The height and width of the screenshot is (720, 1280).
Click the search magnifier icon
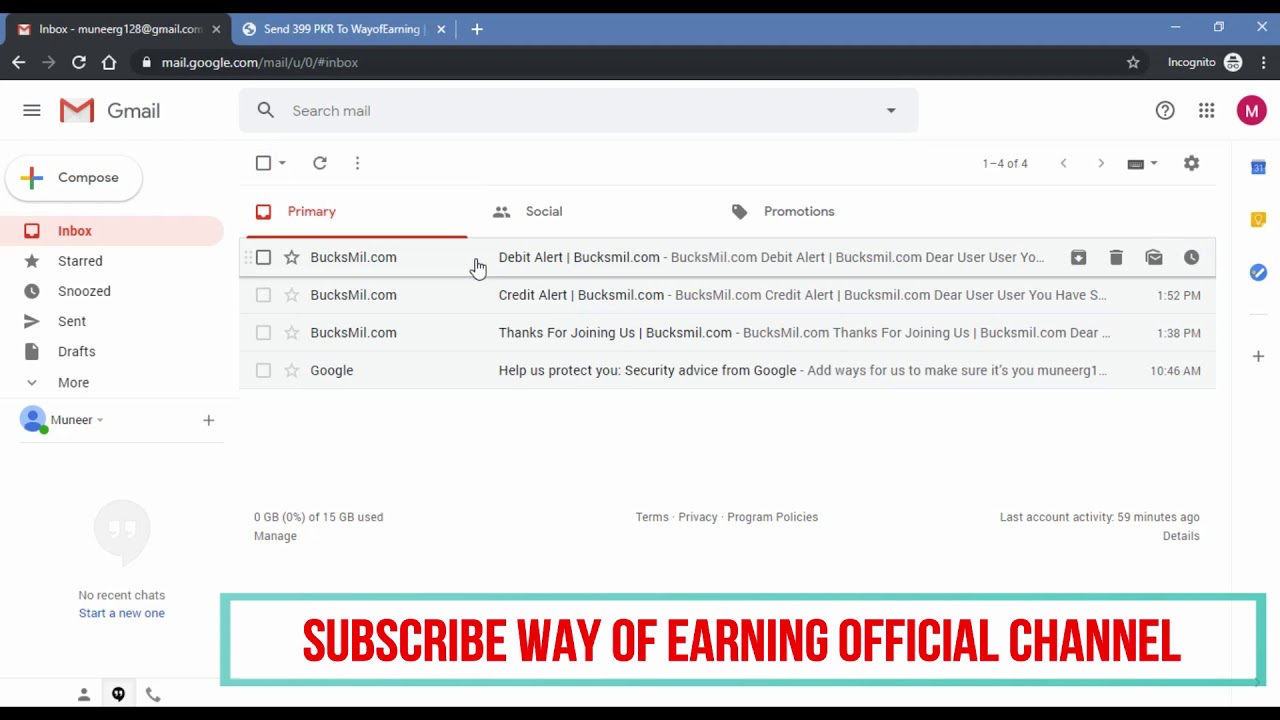tap(265, 111)
